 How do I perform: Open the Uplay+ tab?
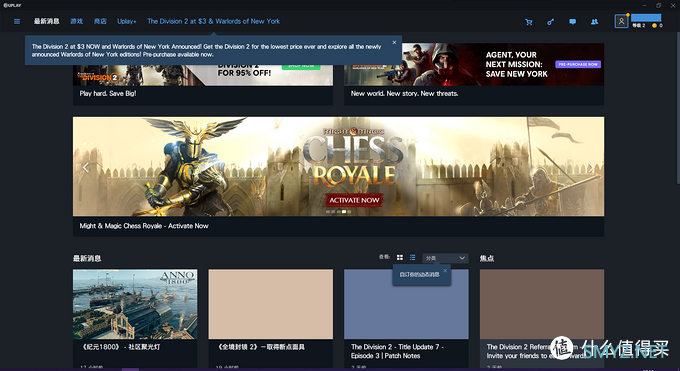127,21
